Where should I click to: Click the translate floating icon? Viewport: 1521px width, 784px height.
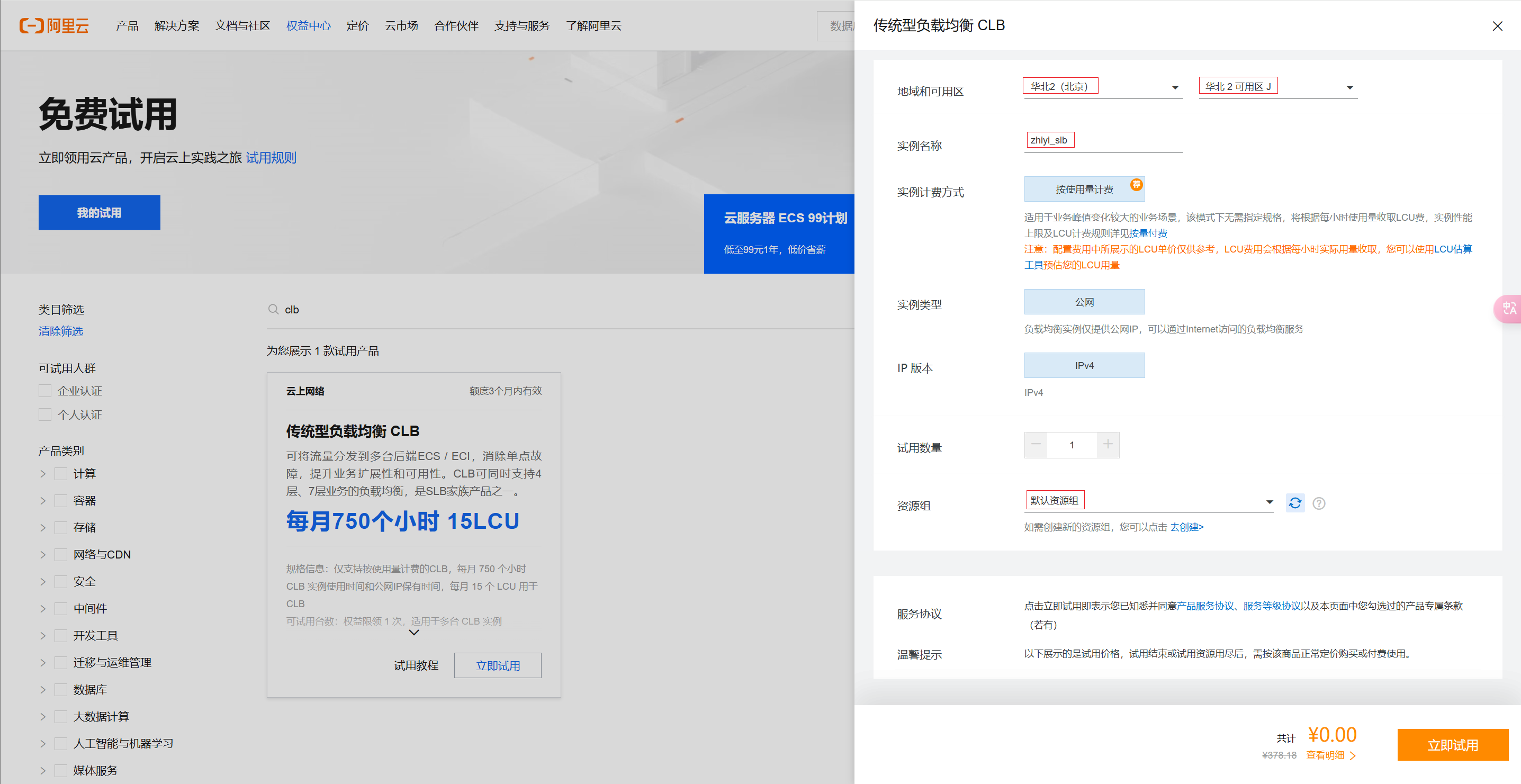pyautogui.click(x=1509, y=308)
